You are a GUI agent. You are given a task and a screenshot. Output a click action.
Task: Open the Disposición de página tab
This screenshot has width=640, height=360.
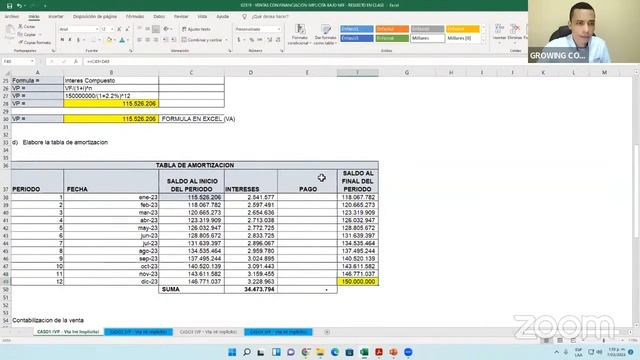(95, 17)
